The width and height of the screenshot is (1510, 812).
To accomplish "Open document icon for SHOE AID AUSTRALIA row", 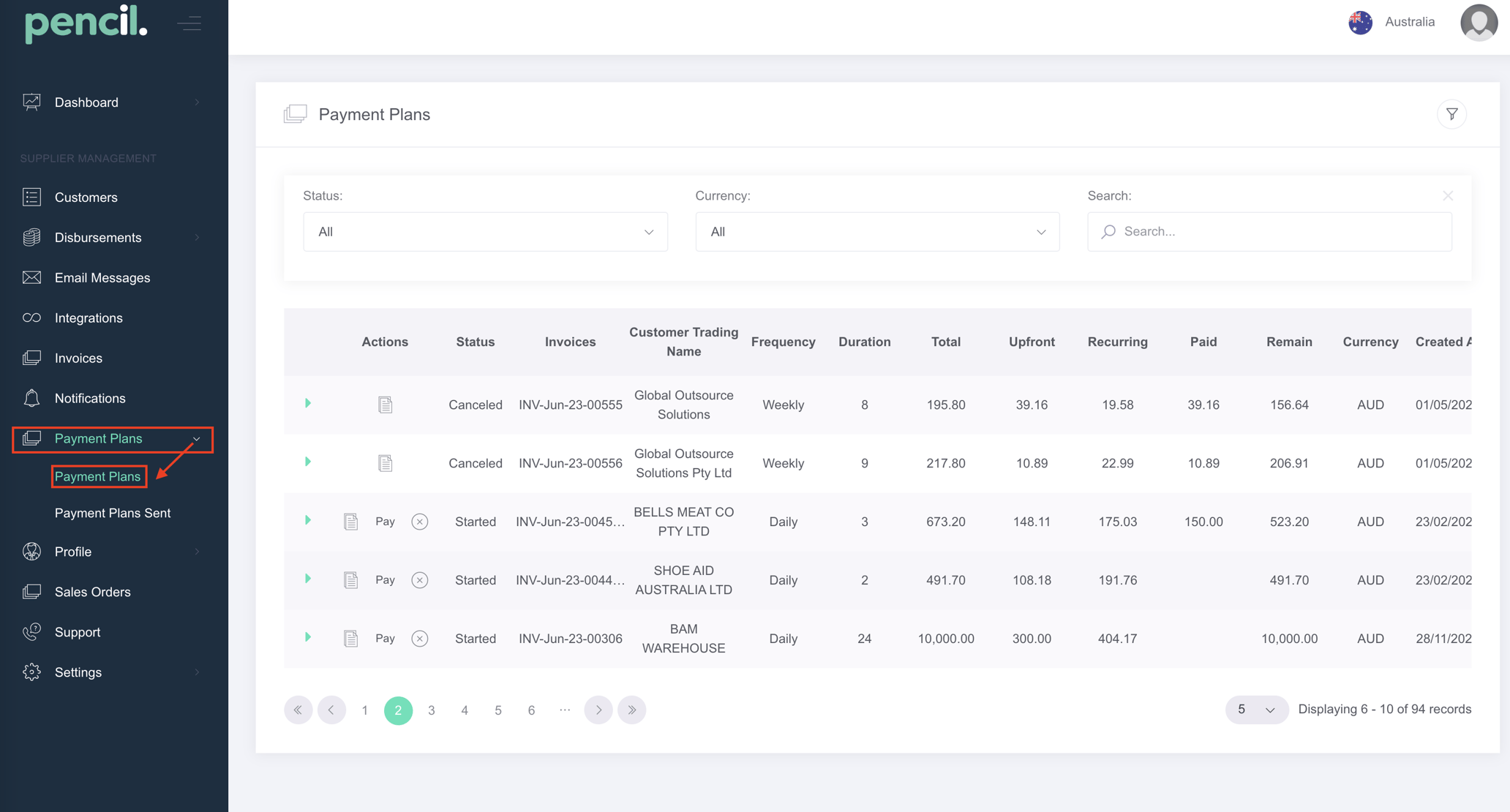I will (350, 580).
